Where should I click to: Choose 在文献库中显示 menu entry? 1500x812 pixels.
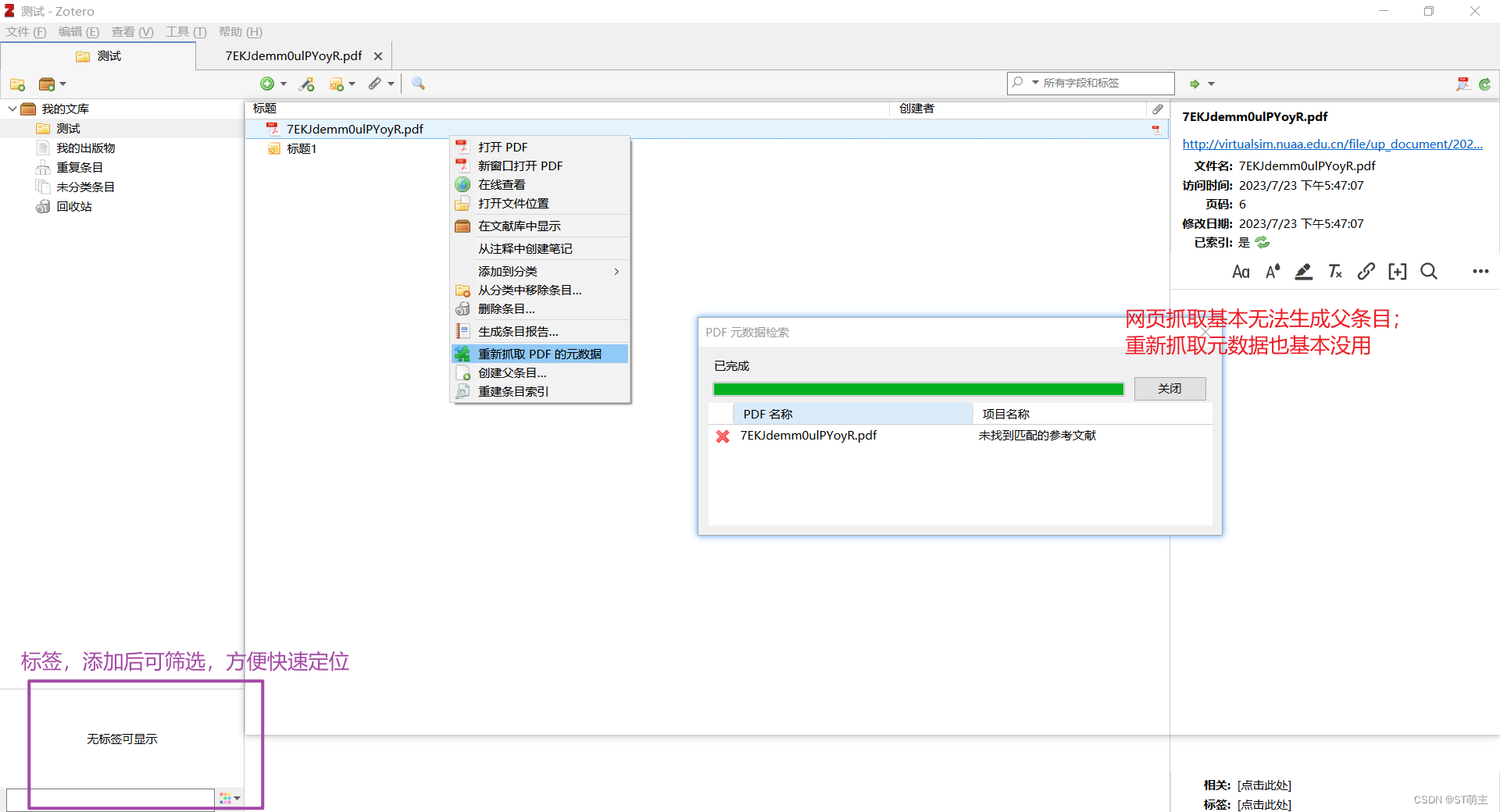coord(540,226)
